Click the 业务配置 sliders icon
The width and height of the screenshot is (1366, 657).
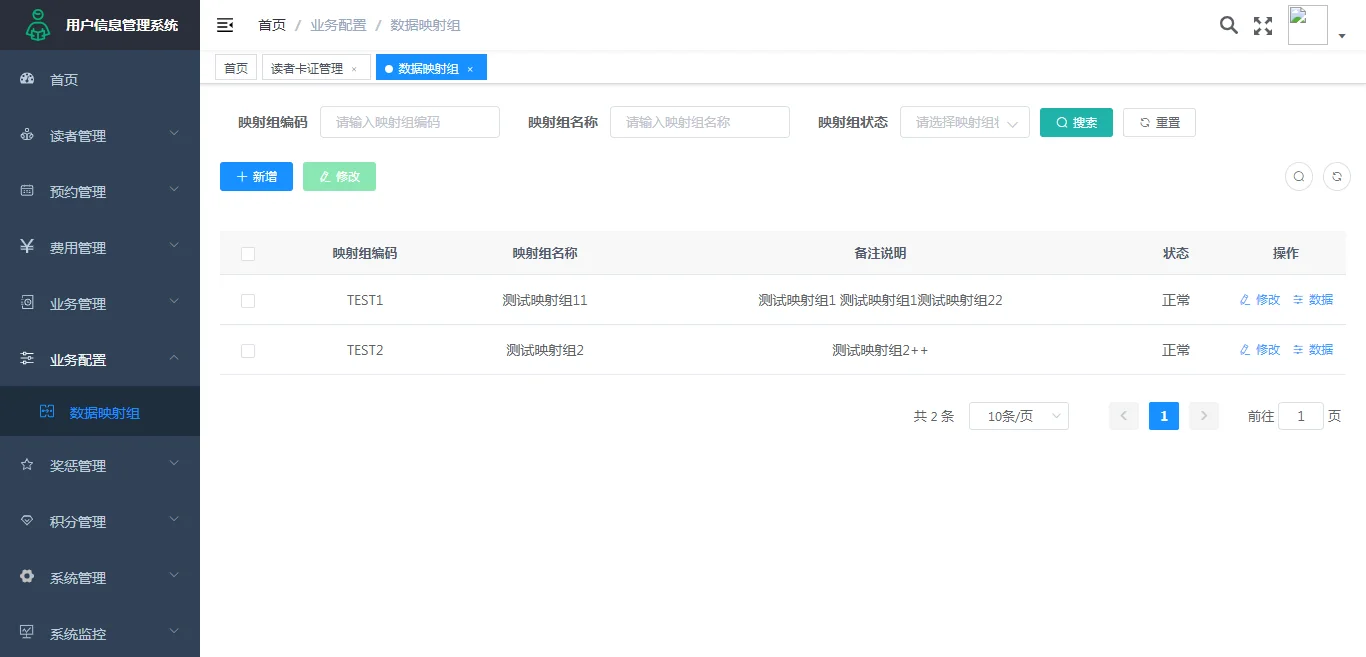(28, 359)
